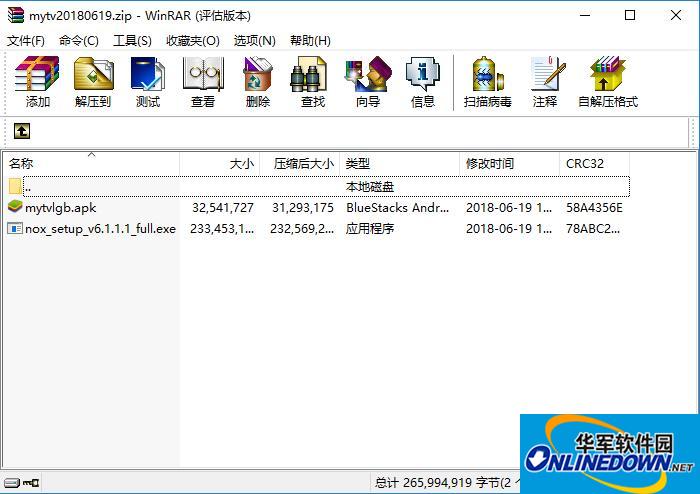Sort by the 修改时间 column header
700x494 pixels.
point(509,164)
